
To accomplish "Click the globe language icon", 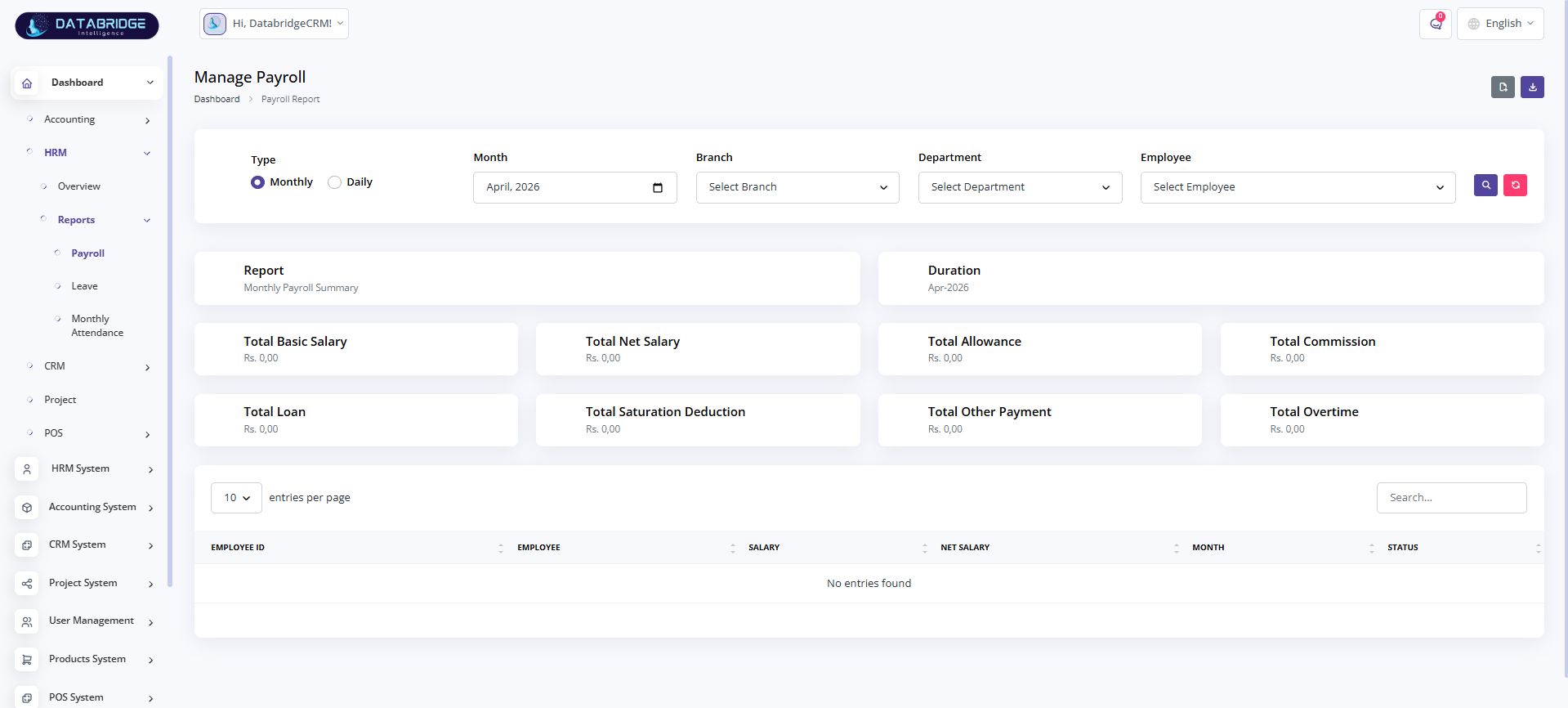I will 1474,24.
